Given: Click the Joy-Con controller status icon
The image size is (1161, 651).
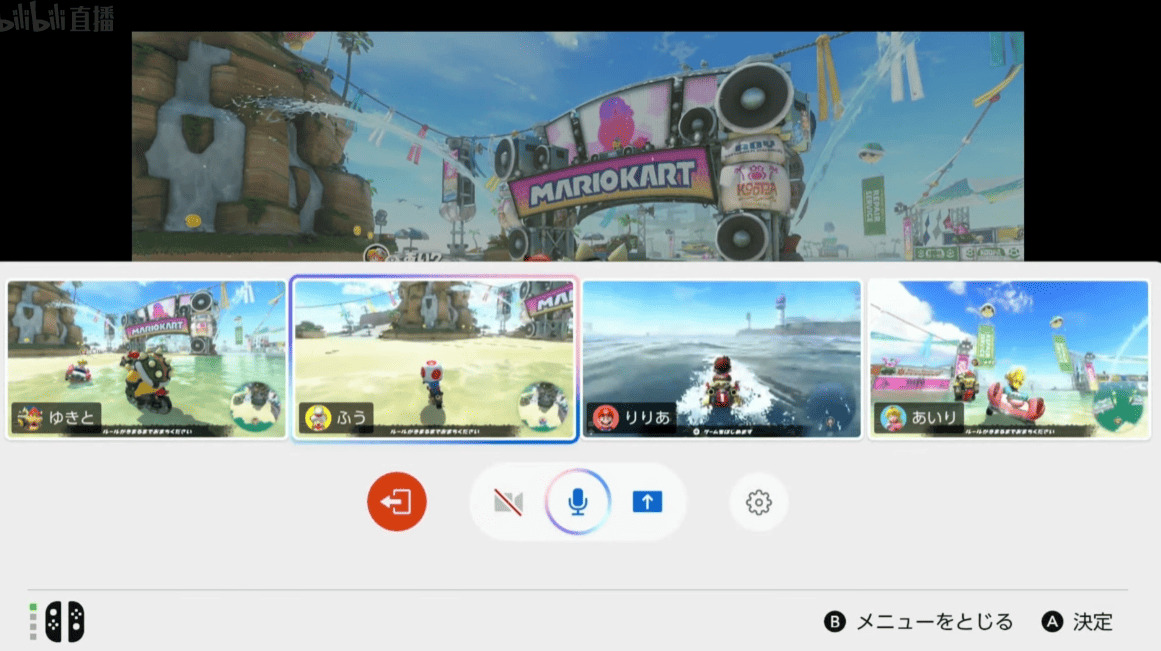Looking at the screenshot, I should click(x=64, y=621).
